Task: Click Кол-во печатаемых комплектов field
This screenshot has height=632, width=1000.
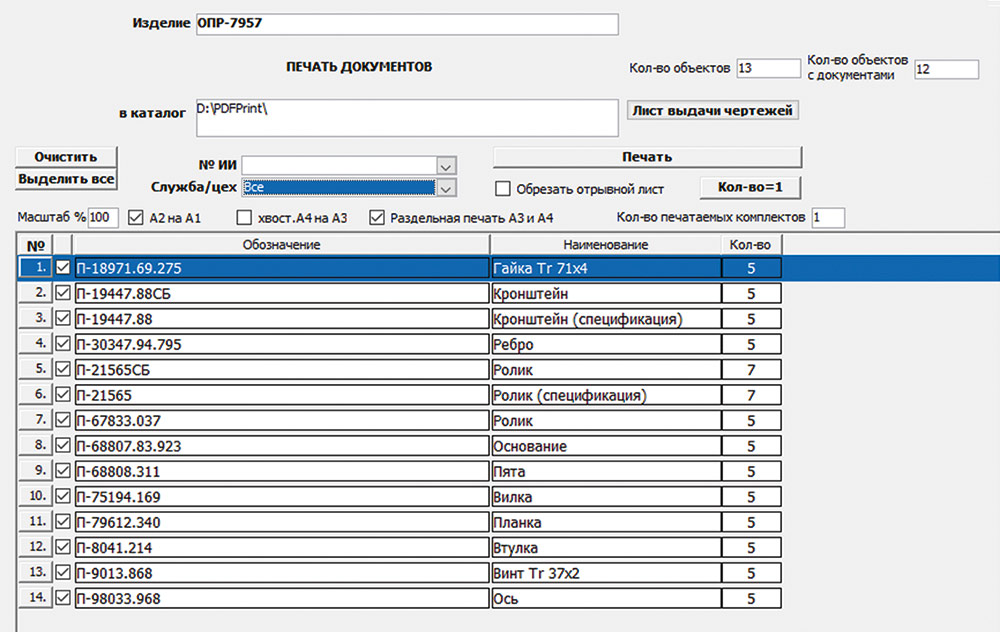Action: coord(827,217)
